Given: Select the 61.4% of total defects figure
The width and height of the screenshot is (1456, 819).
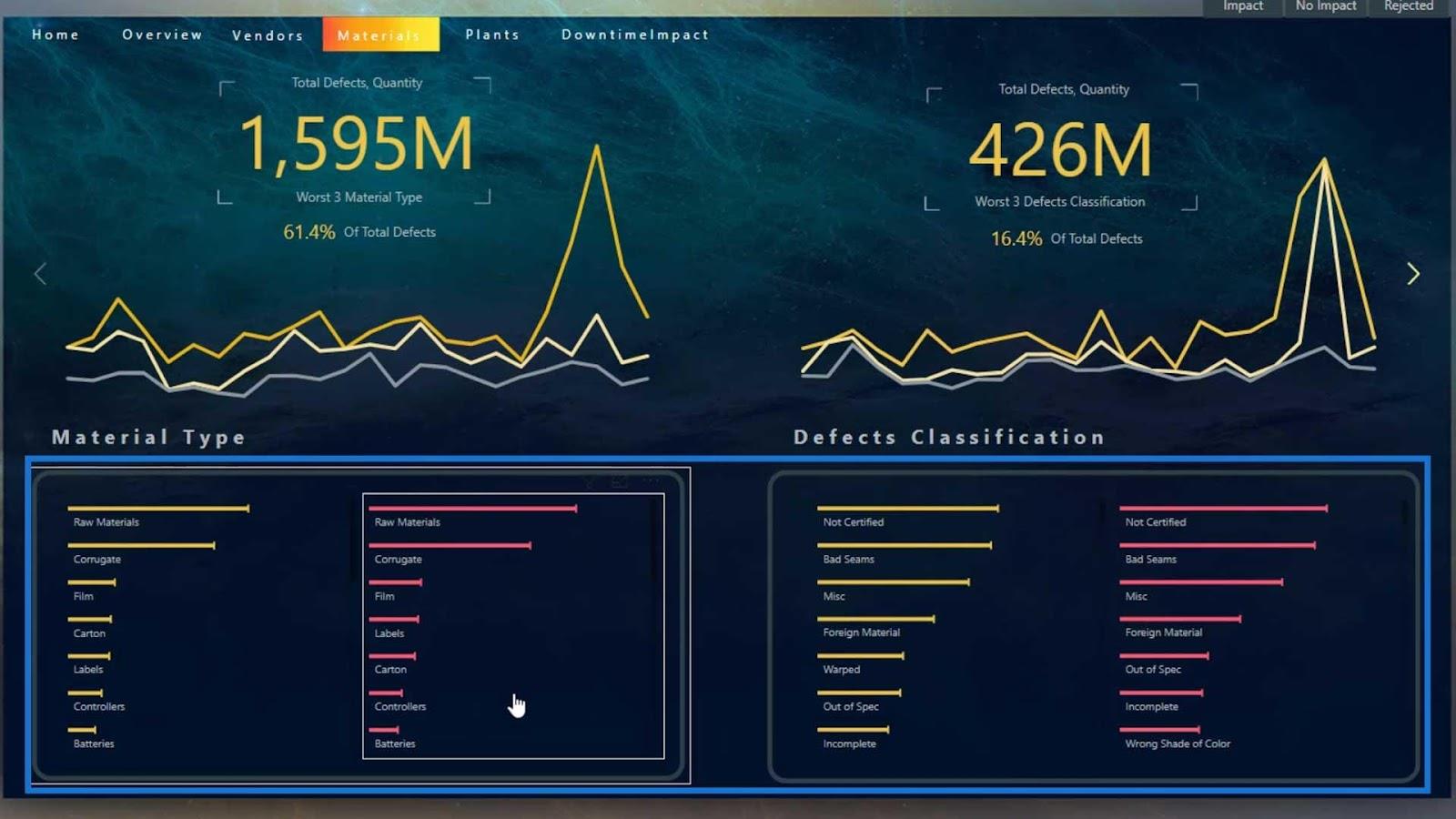Looking at the screenshot, I should point(308,232).
